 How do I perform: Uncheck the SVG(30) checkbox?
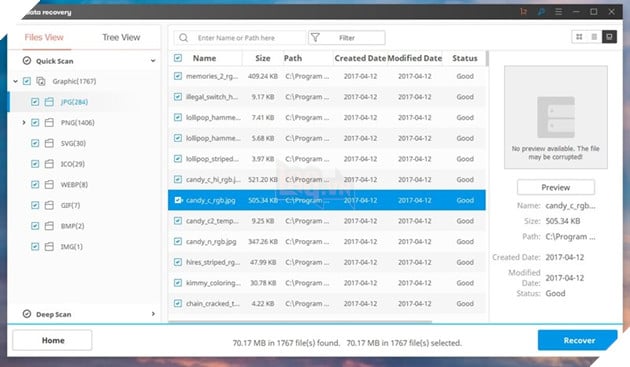point(35,143)
